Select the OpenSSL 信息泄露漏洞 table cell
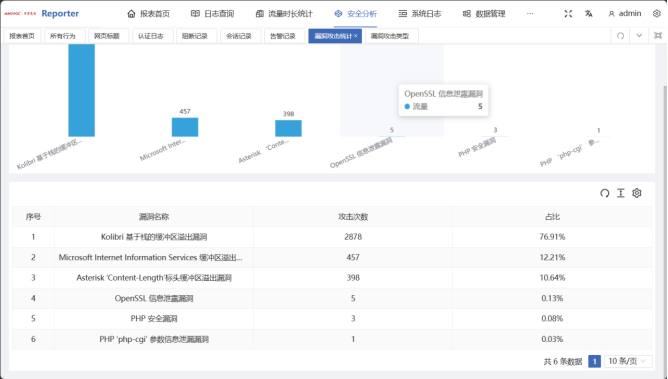This screenshot has height=379, width=668. [154, 298]
